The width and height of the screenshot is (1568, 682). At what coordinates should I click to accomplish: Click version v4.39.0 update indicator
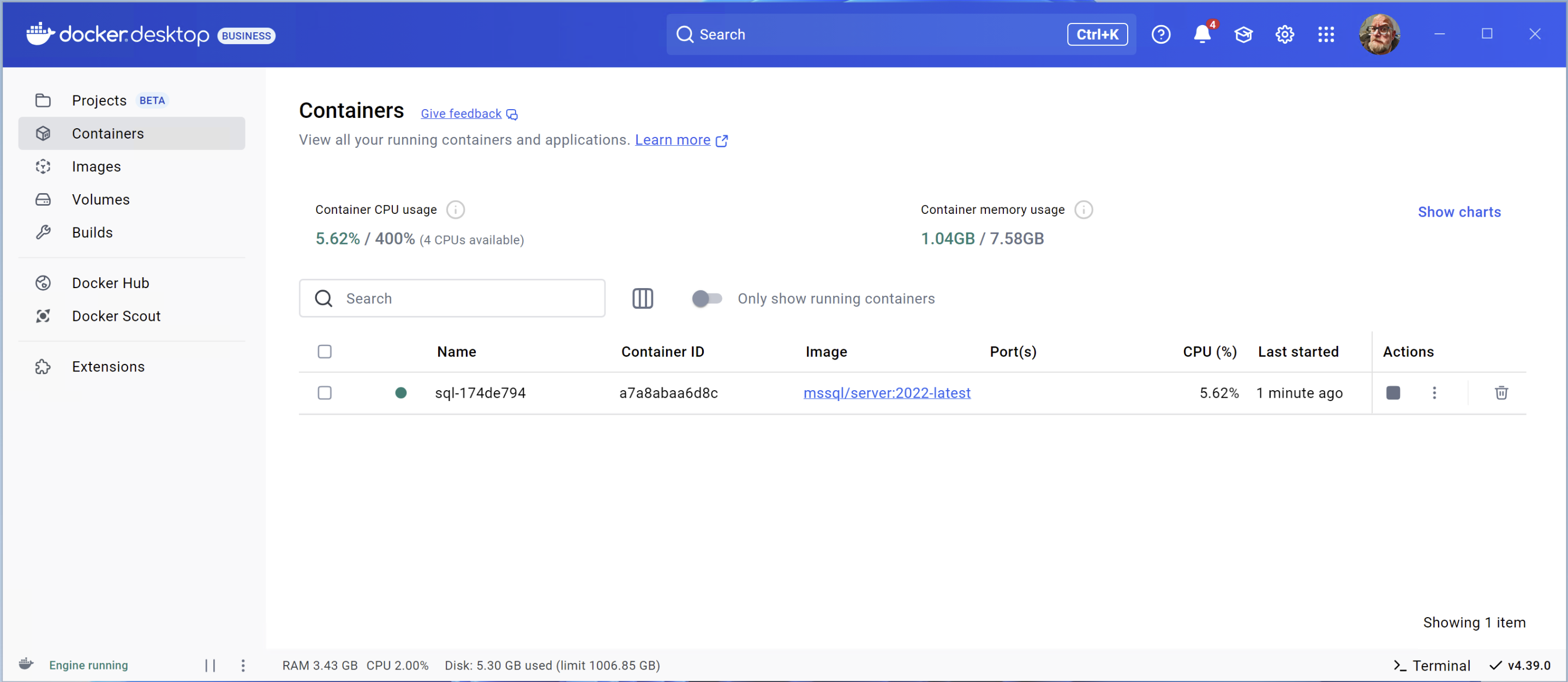coord(1520,665)
